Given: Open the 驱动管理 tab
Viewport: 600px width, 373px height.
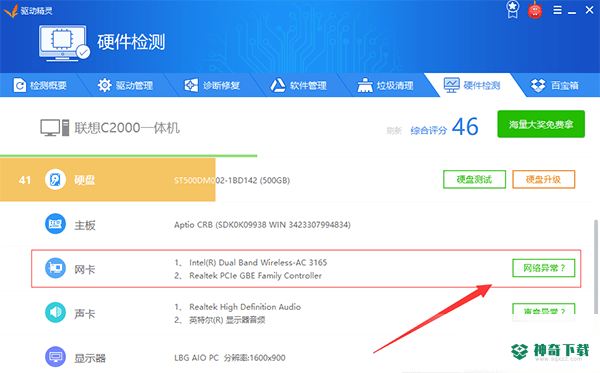Looking at the screenshot, I should (x=125, y=85).
